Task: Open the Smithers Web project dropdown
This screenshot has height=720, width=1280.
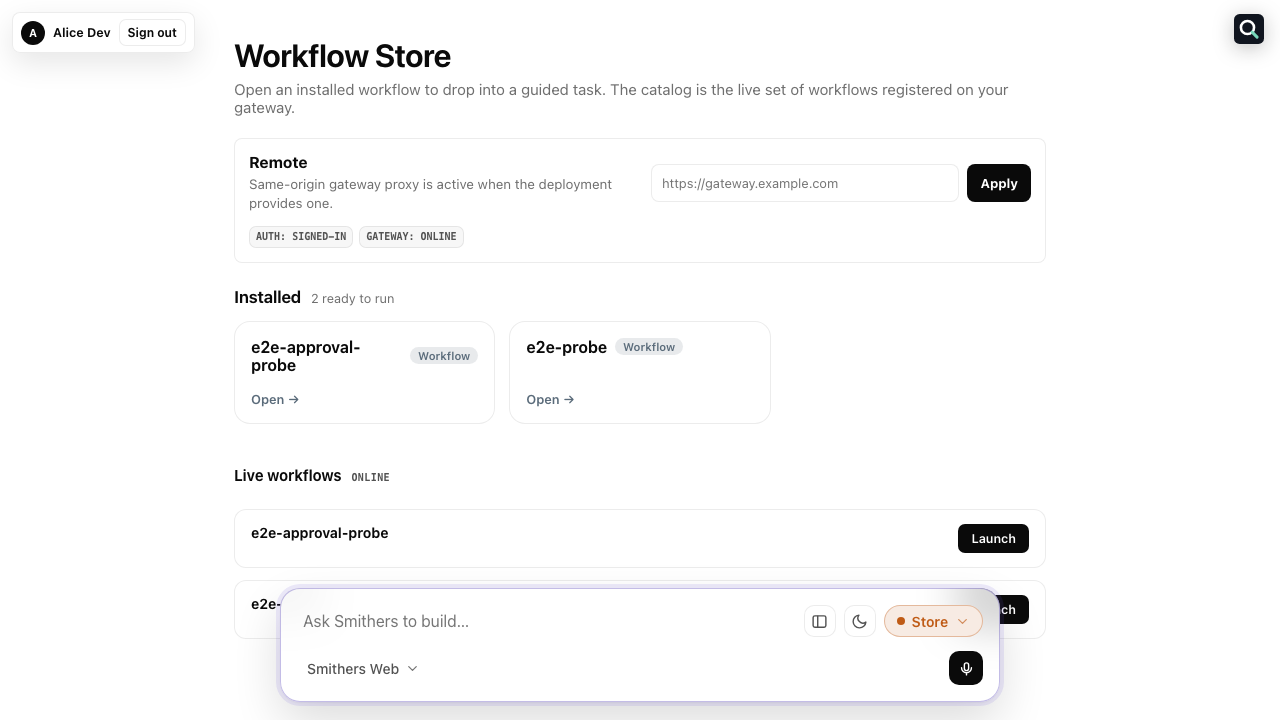Action: [362, 669]
